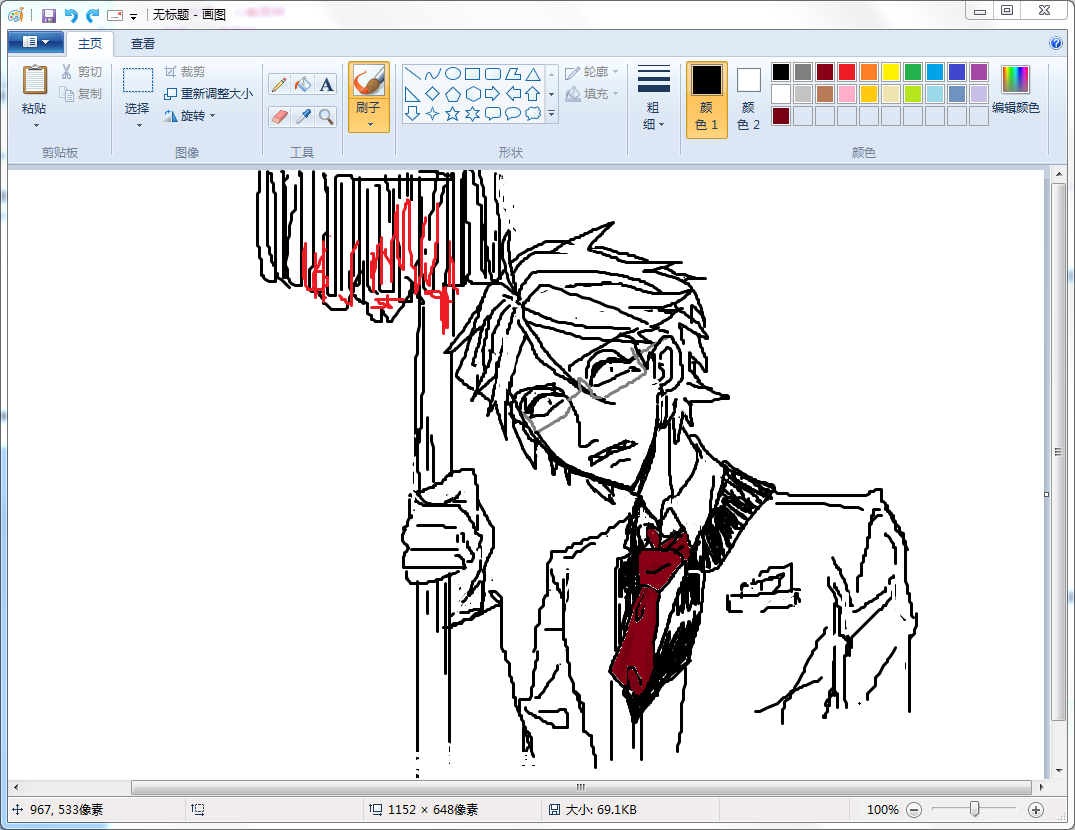
Task: Expand the 粘贴 paste options arrow
Action: [35, 125]
